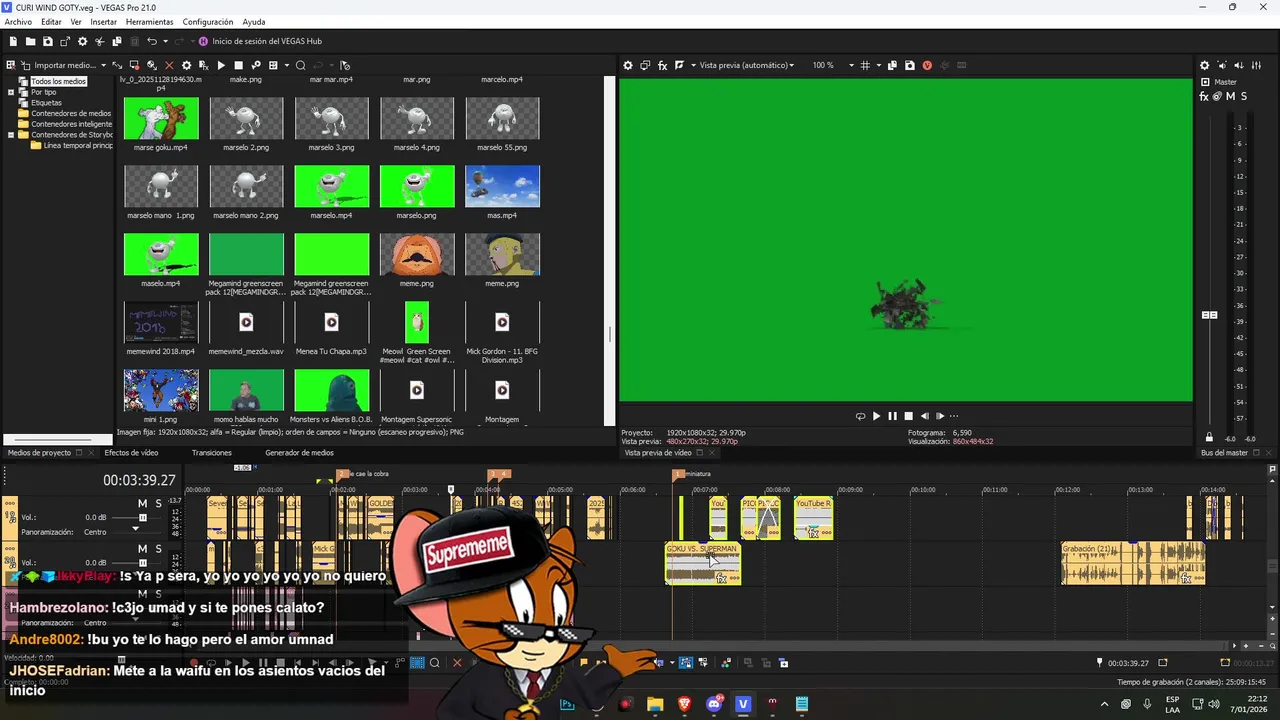Viewport: 1280px width, 720px height.
Task: Play the video preview
Action: pos(876,416)
